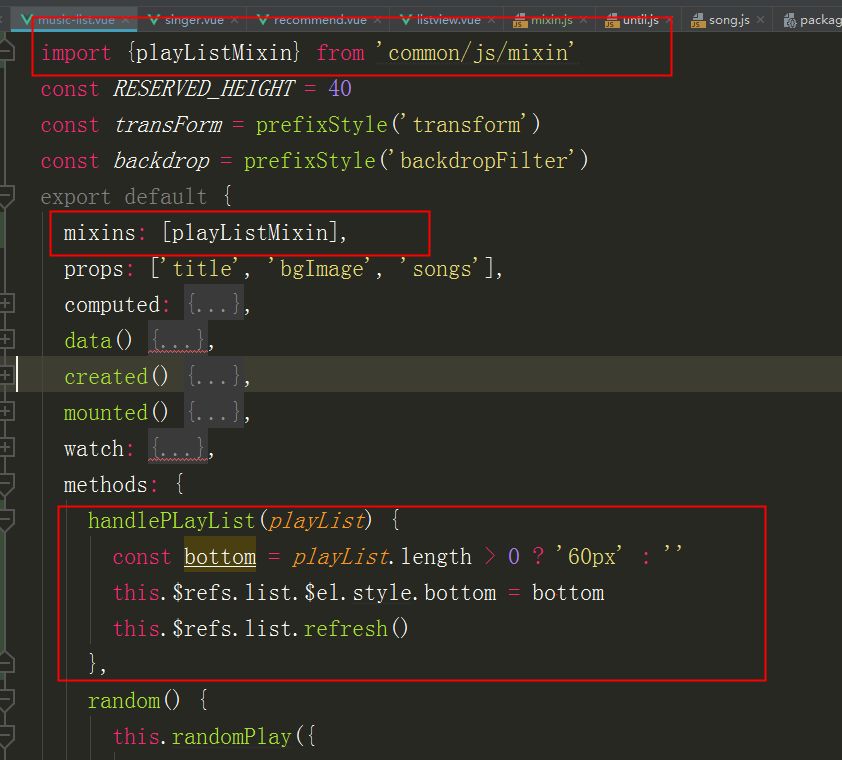Click the 'common/js/mixin' import path
The height and width of the screenshot is (760, 842).
pyautogui.click(x=475, y=53)
